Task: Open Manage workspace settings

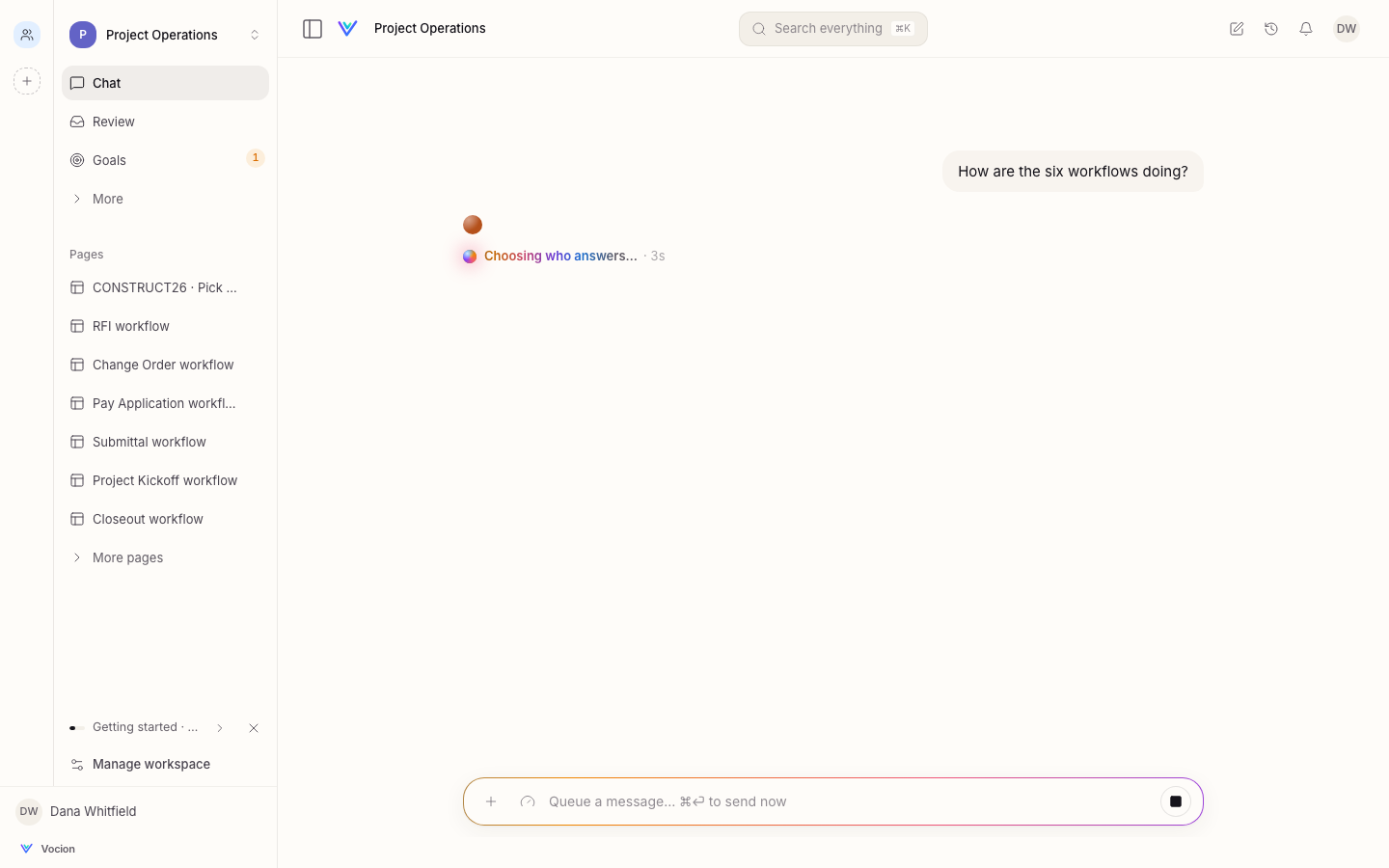Action: (165, 764)
